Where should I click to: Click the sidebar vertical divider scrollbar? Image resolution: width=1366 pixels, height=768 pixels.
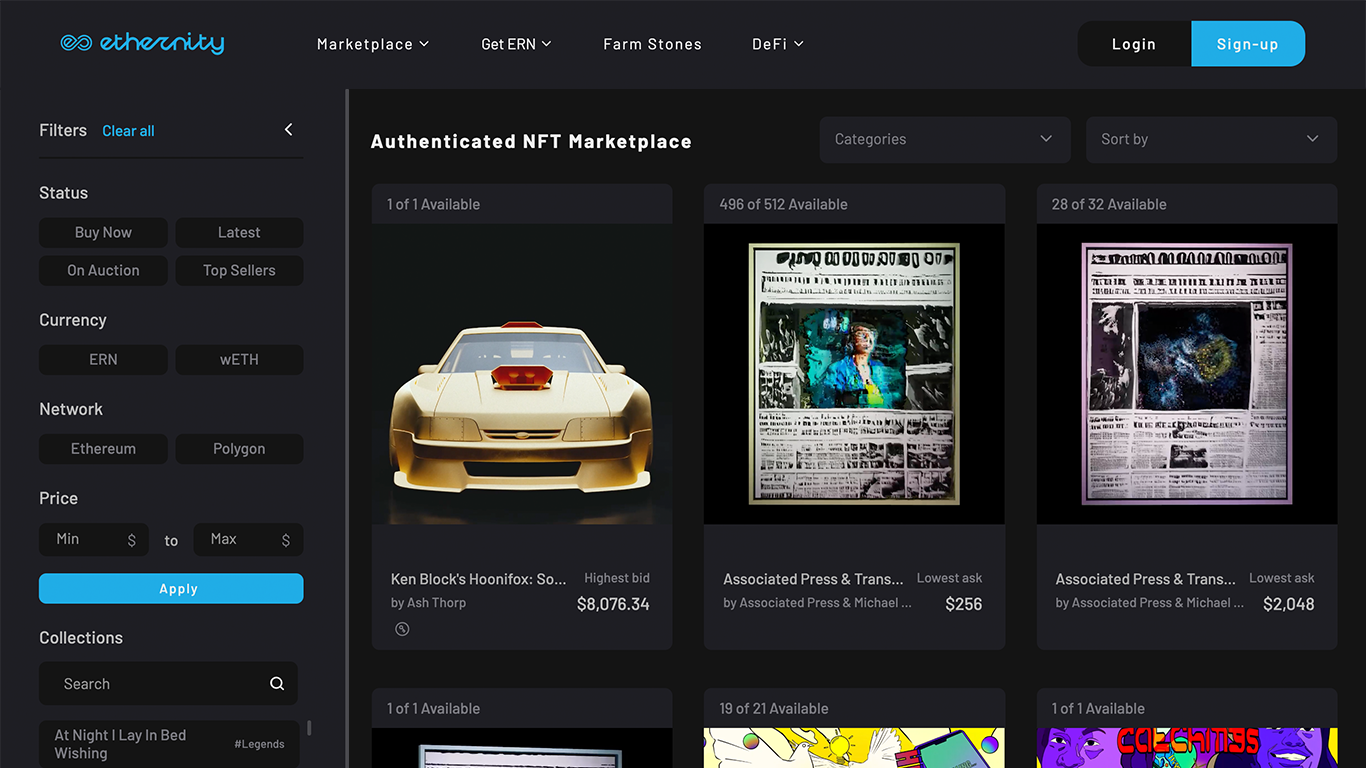pyautogui.click(x=347, y=428)
